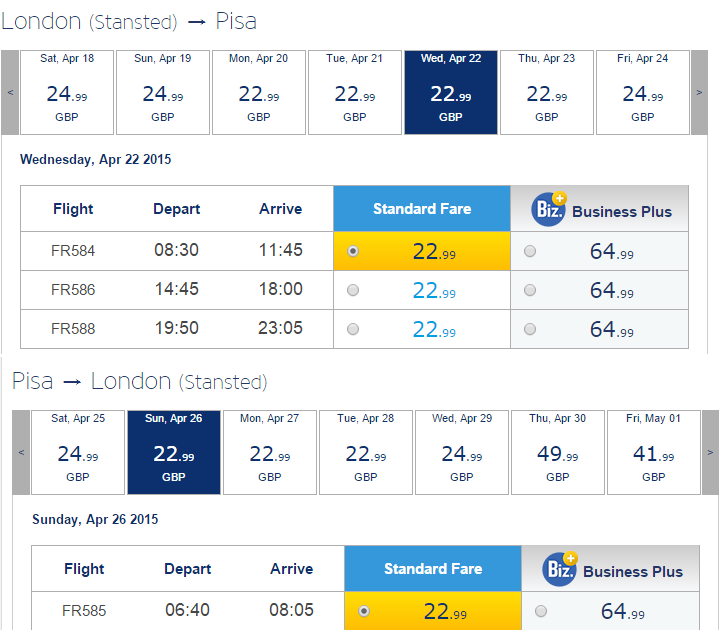Click the Biz Plus logo icon in outbound table
Screen dimensions: 721x631
pyautogui.click(x=549, y=208)
